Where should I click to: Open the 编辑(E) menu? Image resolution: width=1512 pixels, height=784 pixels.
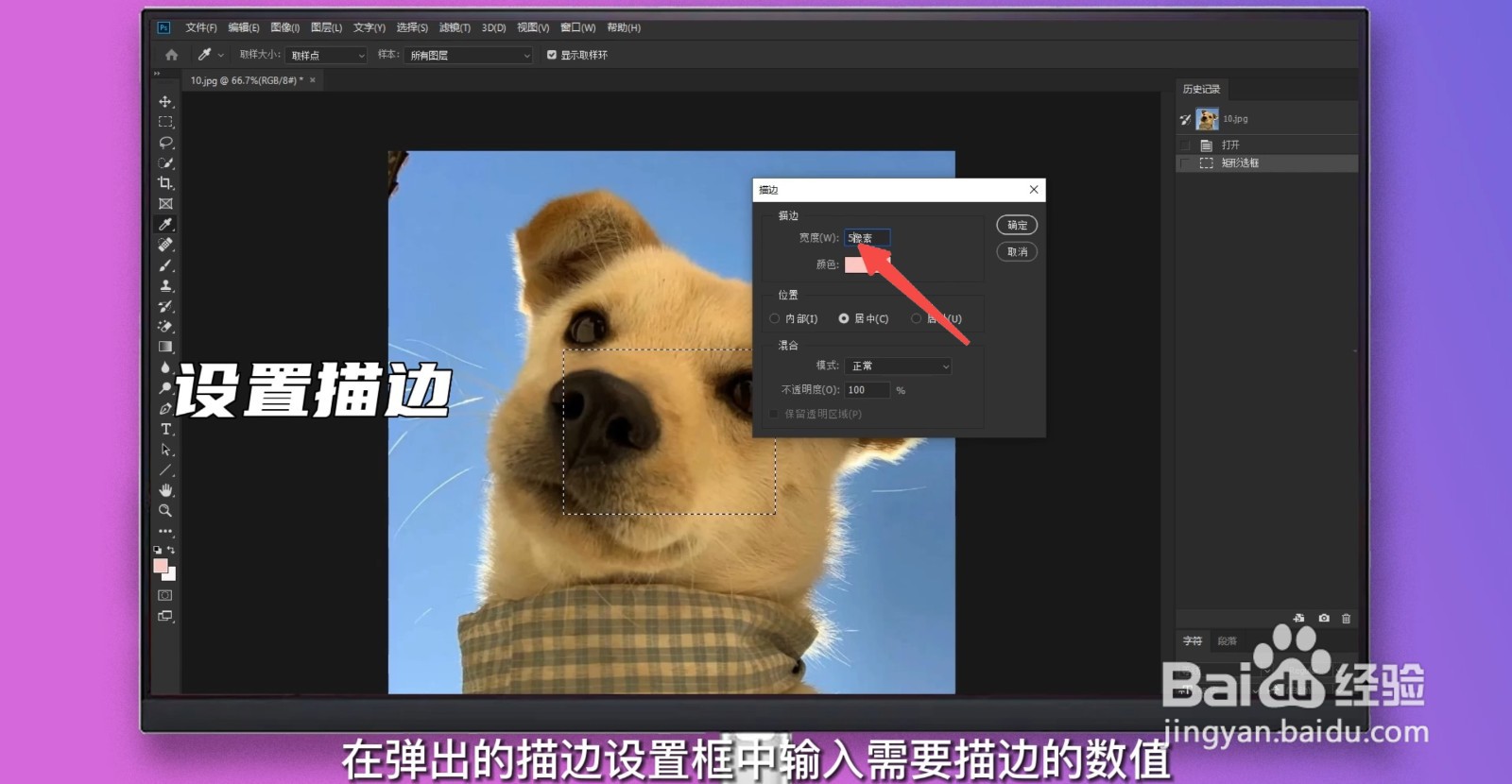pos(244,28)
